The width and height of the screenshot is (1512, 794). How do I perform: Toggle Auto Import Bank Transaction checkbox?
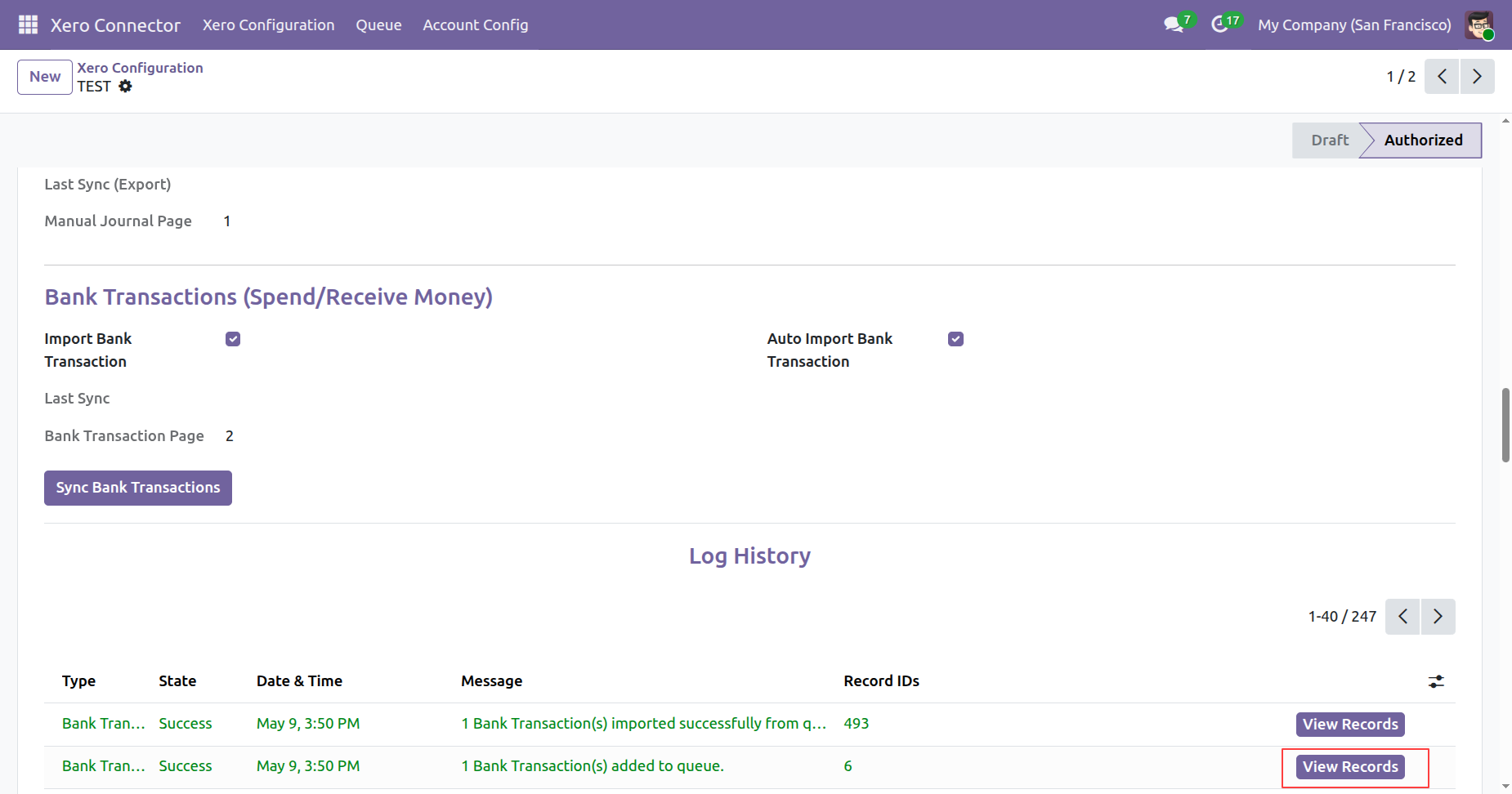coord(955,339)
